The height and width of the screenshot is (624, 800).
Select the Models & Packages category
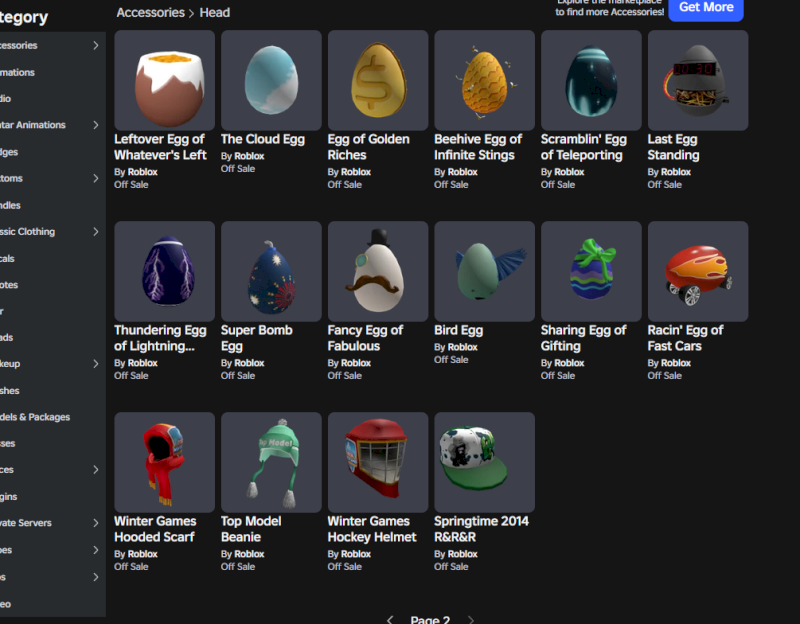(35, 417)
